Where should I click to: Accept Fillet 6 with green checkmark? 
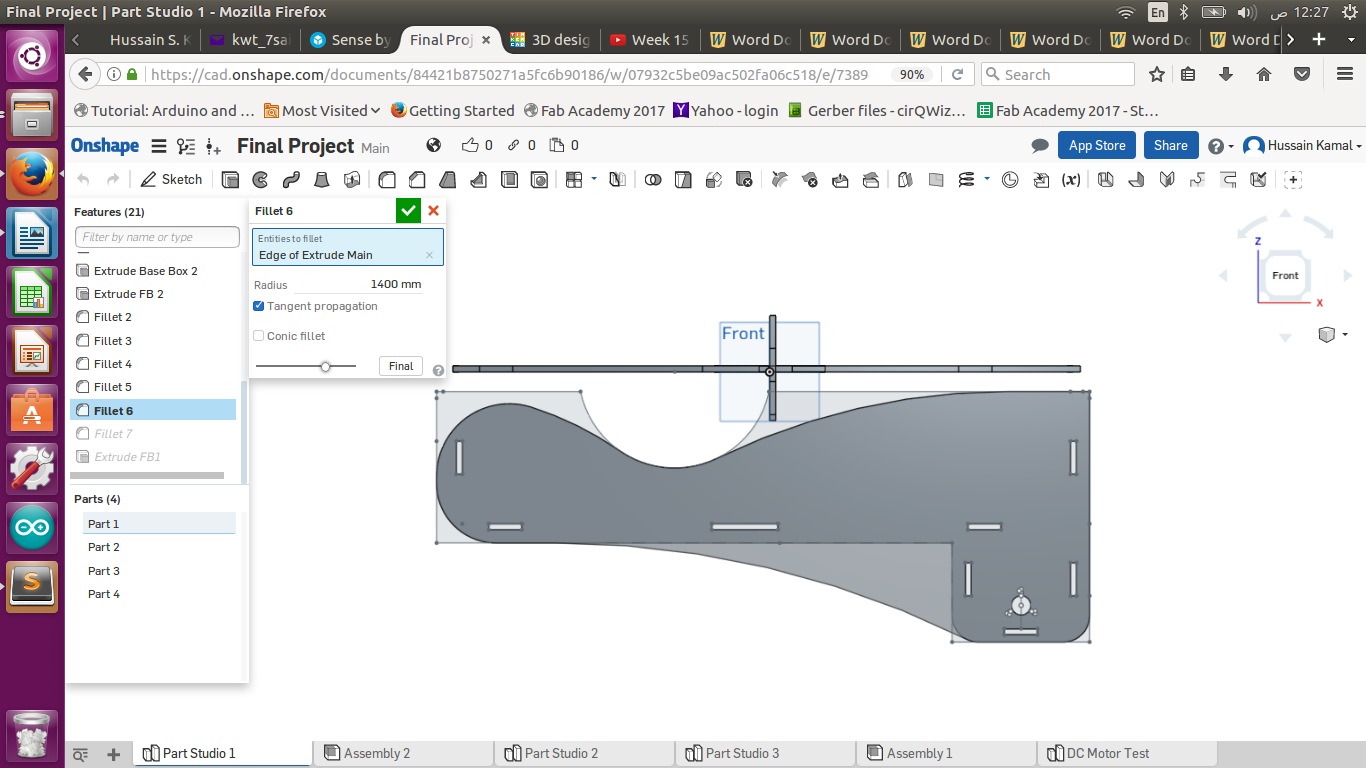(408, 210)
